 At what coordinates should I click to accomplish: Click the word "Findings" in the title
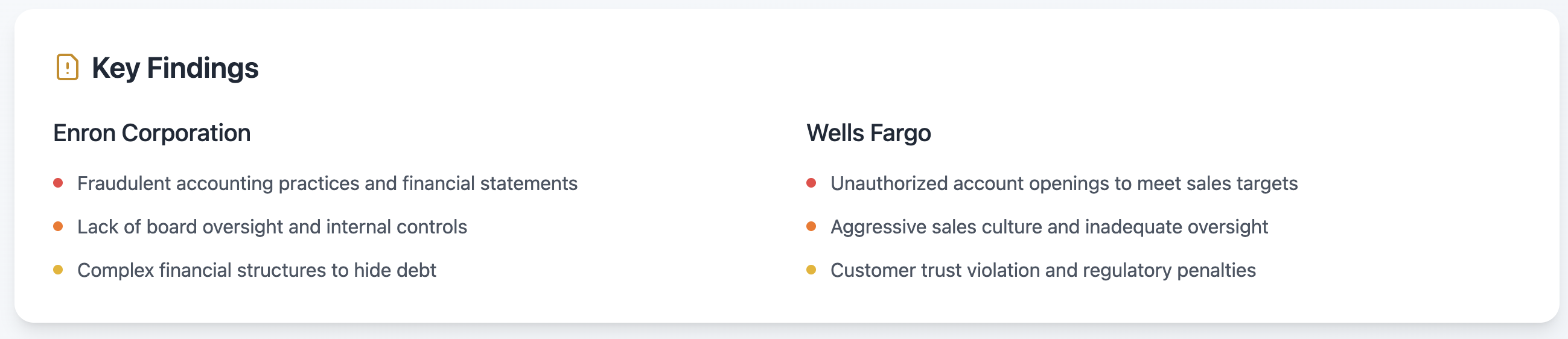point(203,68)
